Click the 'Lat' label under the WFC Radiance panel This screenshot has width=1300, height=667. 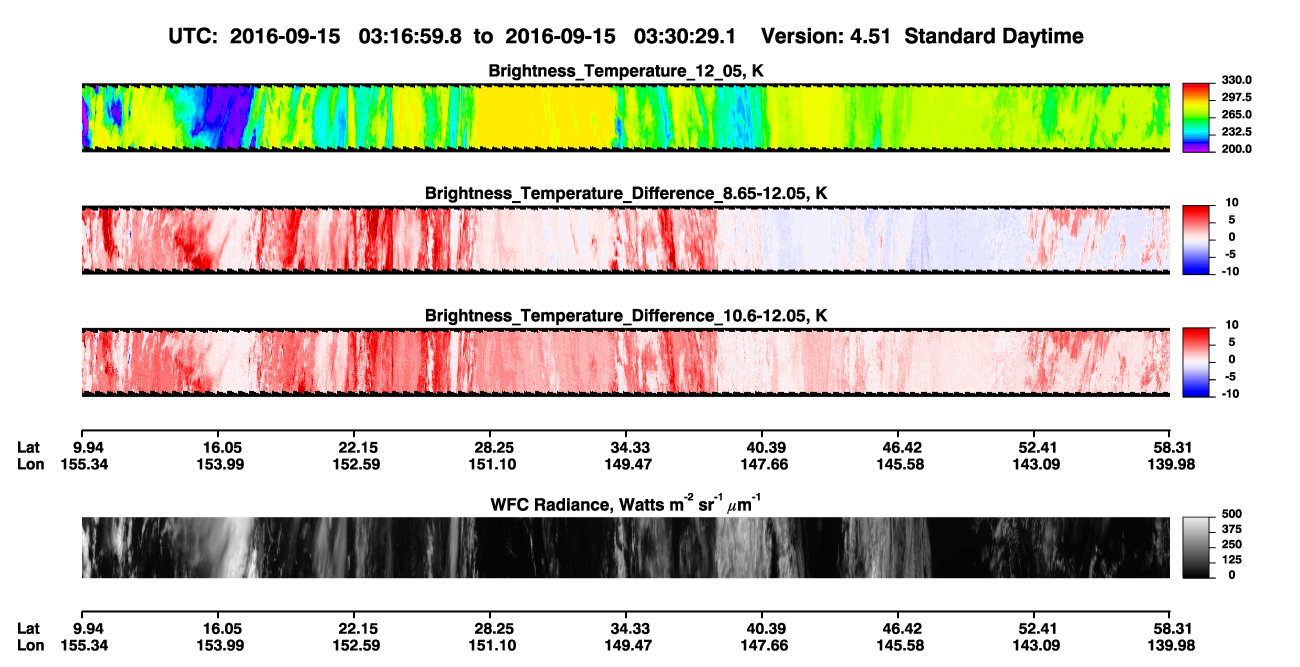tap(27, 628)
